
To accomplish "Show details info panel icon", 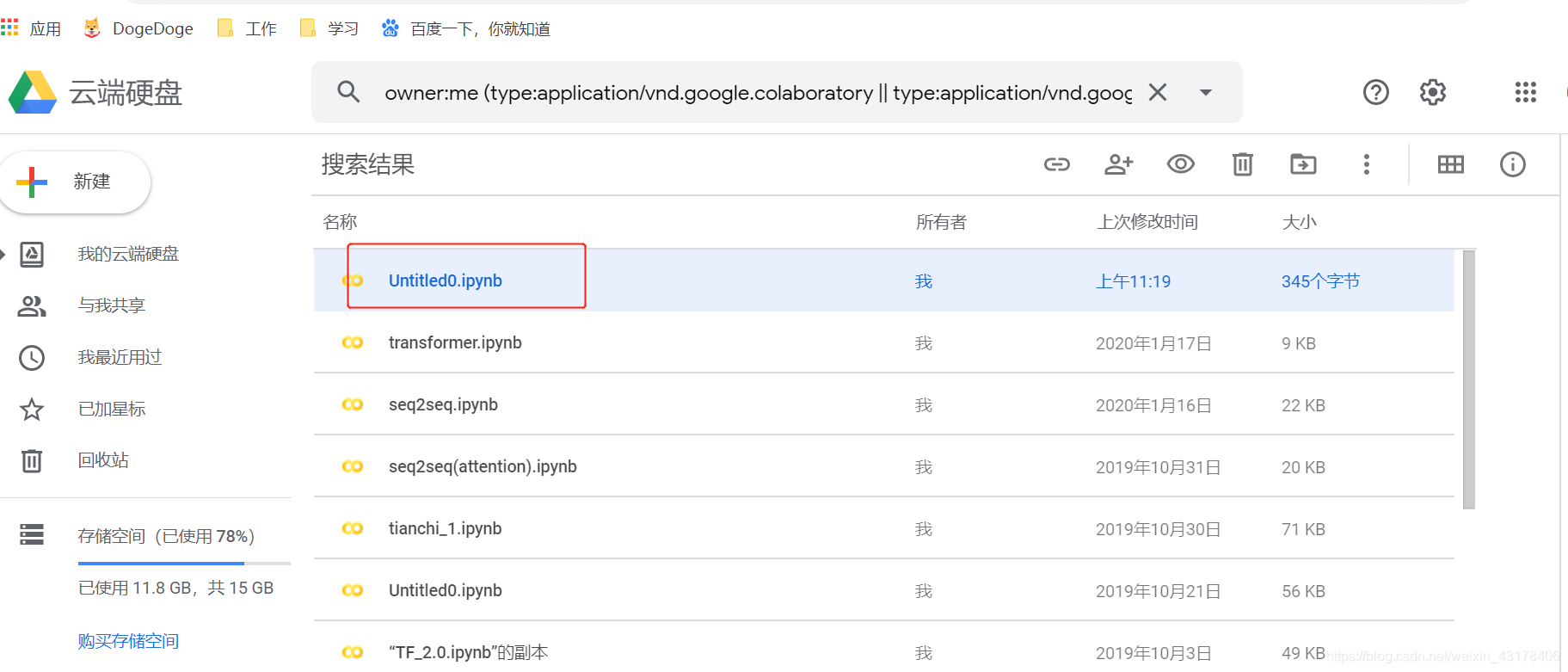I will [x=1513, y=164].
